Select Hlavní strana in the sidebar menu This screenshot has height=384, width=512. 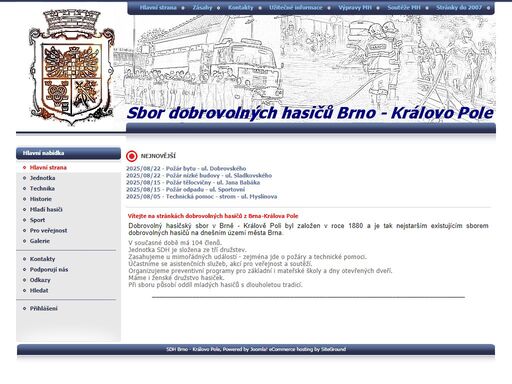point(48,168)
